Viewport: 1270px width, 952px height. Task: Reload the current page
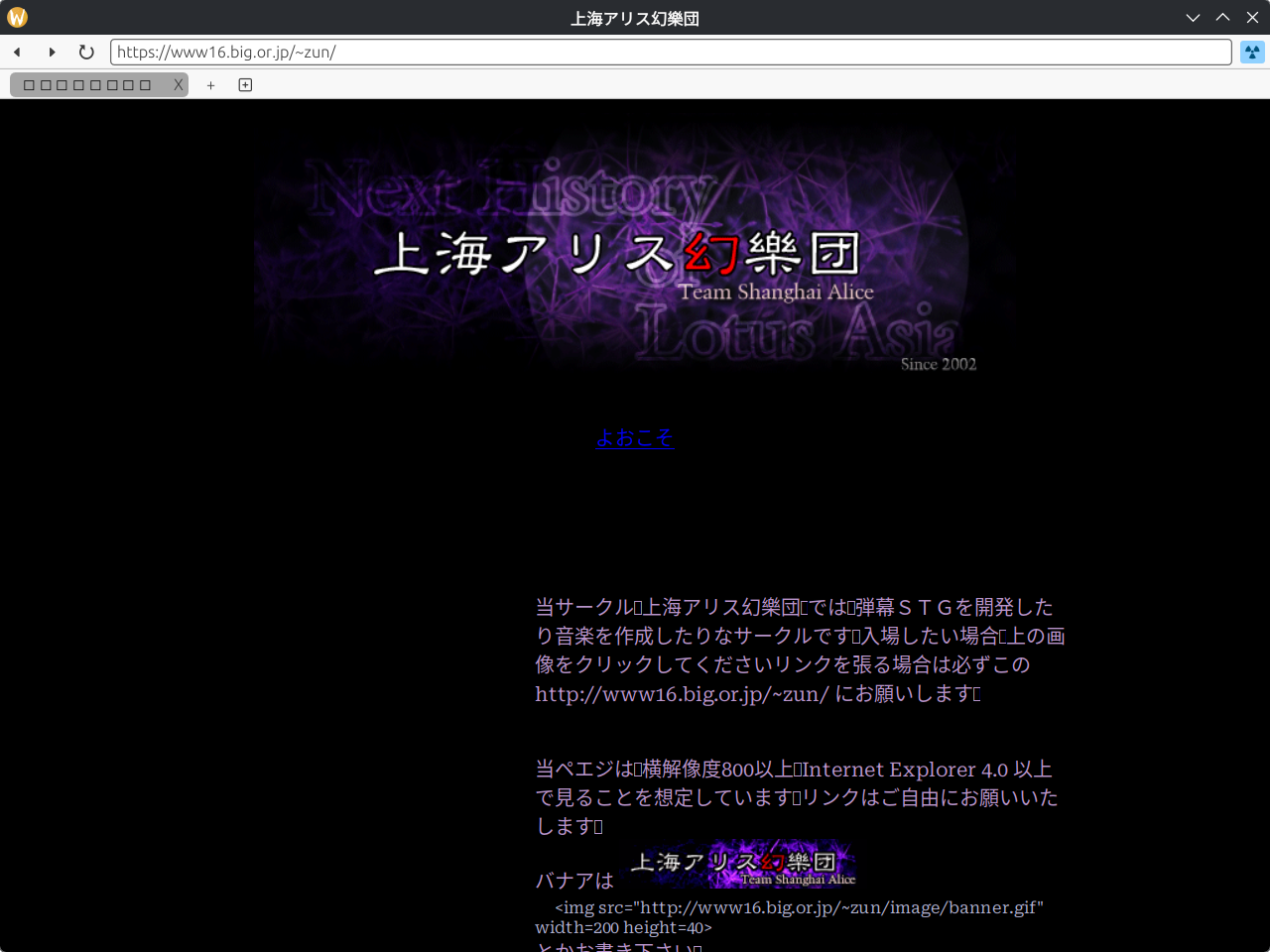(x=86, y=52)
